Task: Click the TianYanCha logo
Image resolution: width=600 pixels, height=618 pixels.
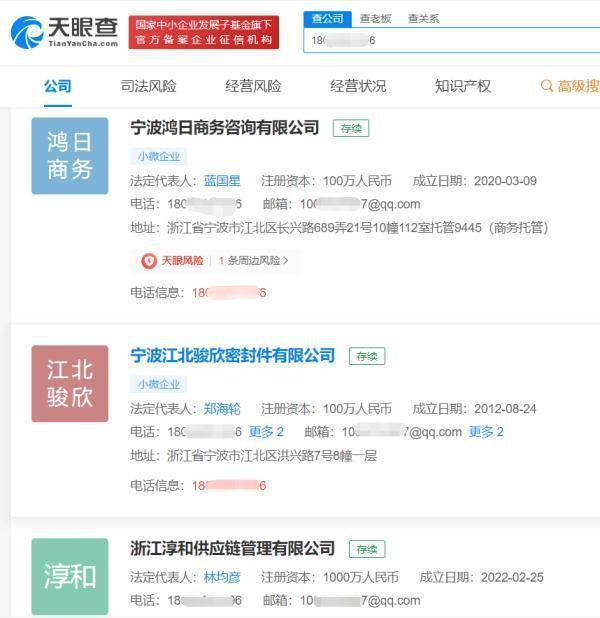Action: click(64, 32)
